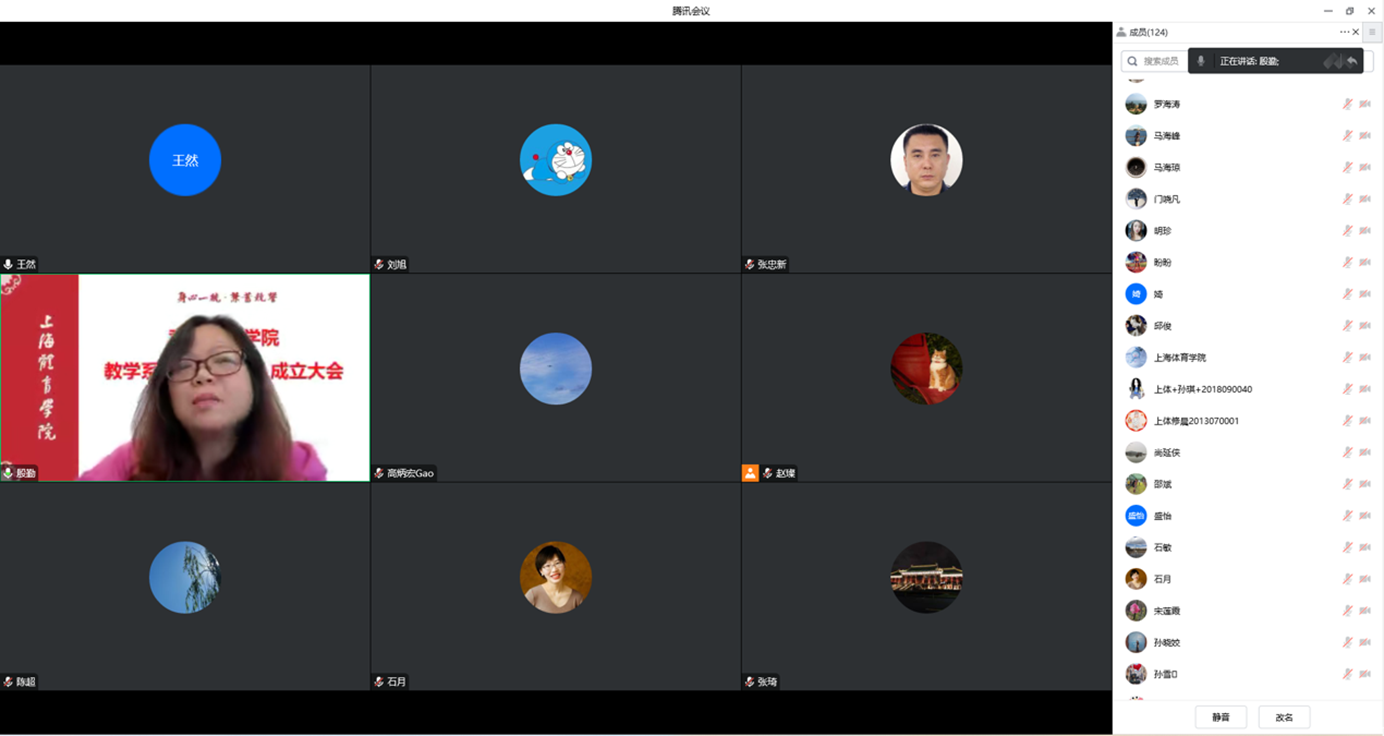Click the cat avatar in 赵璞's tile
The width and height of the screenshot is (1384, 736).
pos(926,369)
